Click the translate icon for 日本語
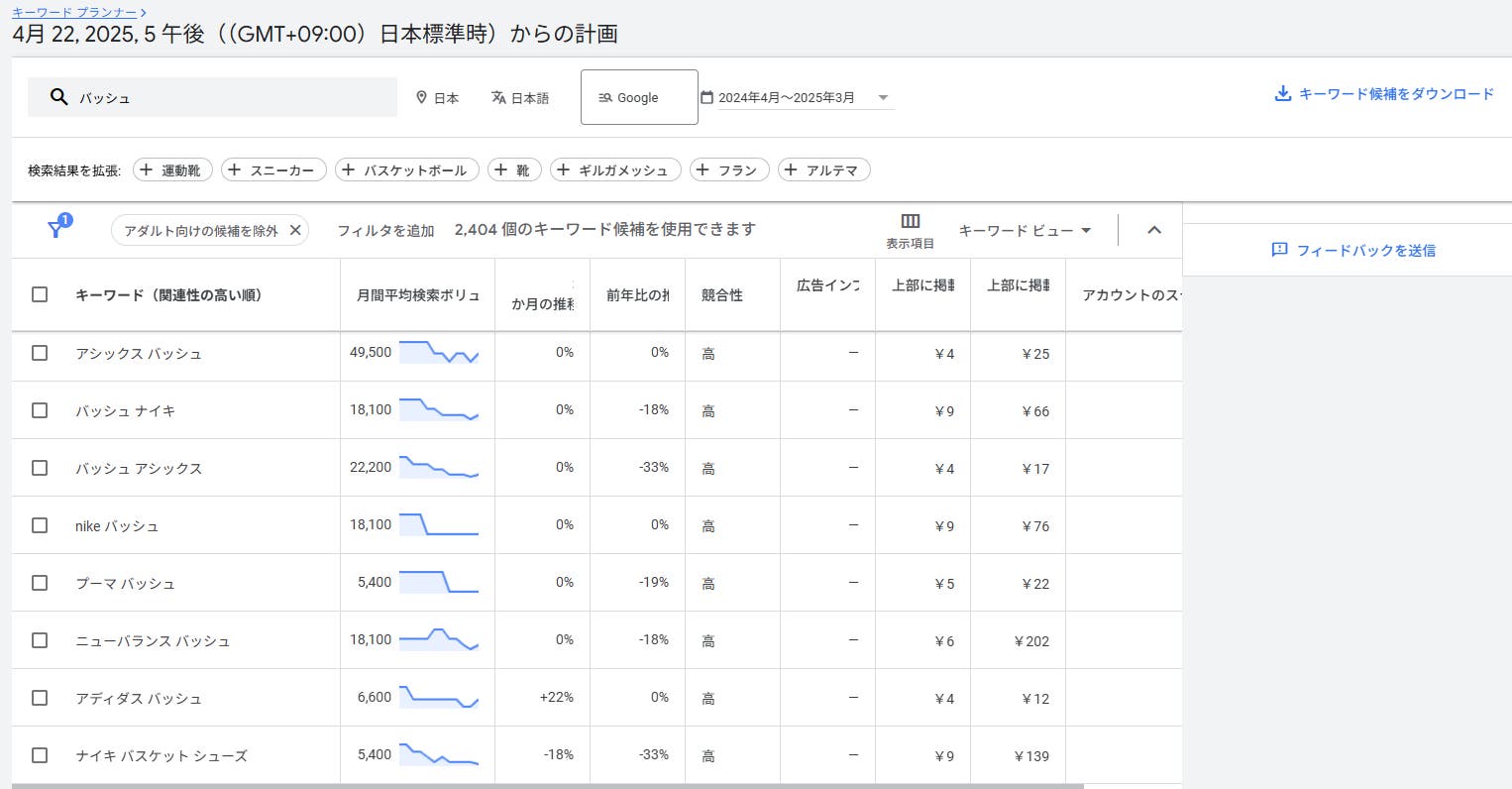The image size is (1512, 789). [x=498, y=97]
